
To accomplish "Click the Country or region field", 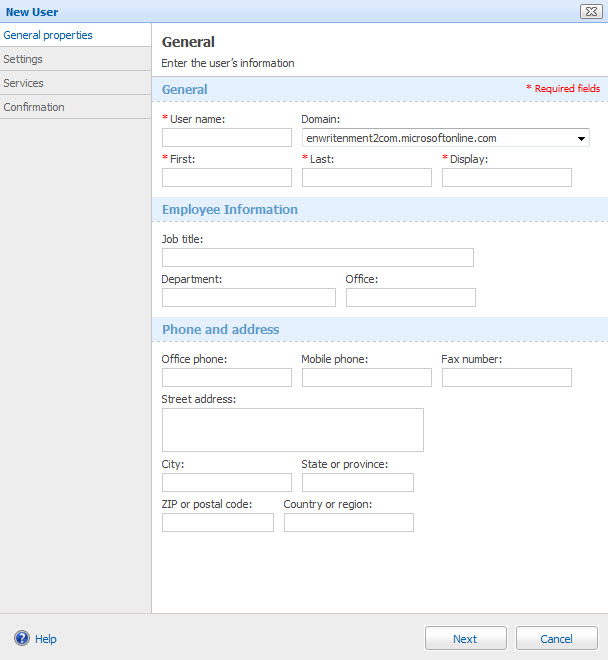I will click(x=348, y=522).
